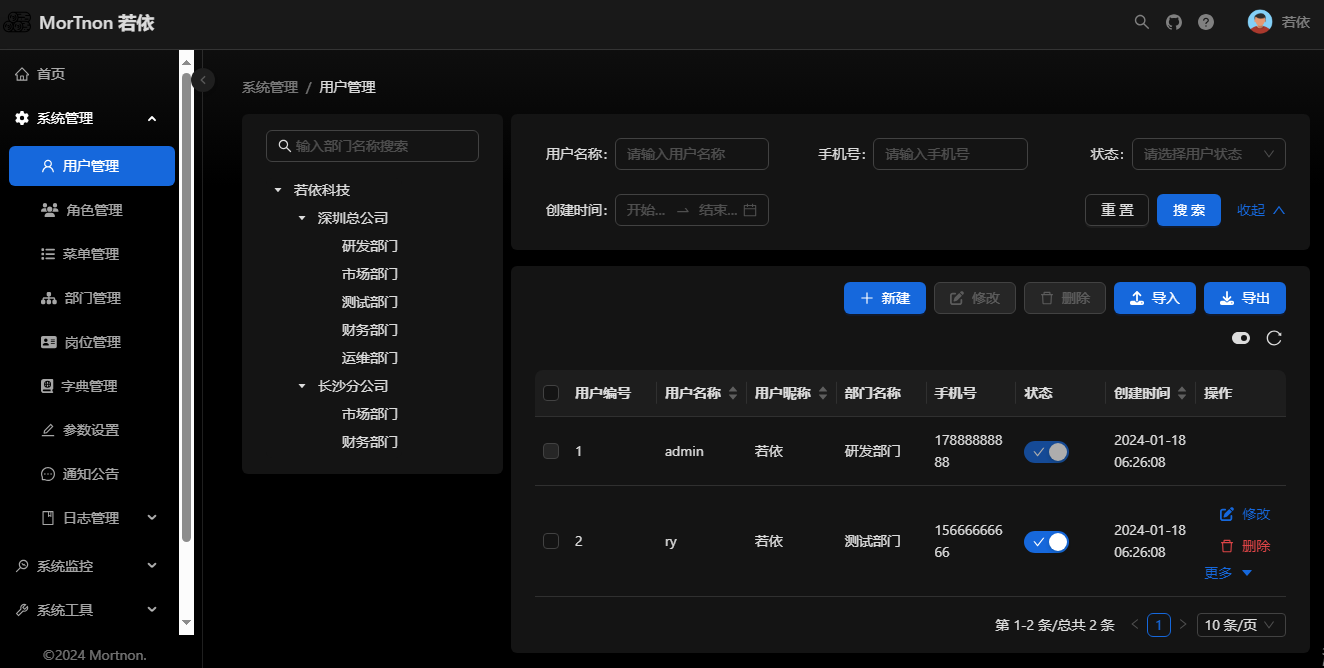
Task: Click the search magnifier icon in top bar
Action: pos(1141,21)
